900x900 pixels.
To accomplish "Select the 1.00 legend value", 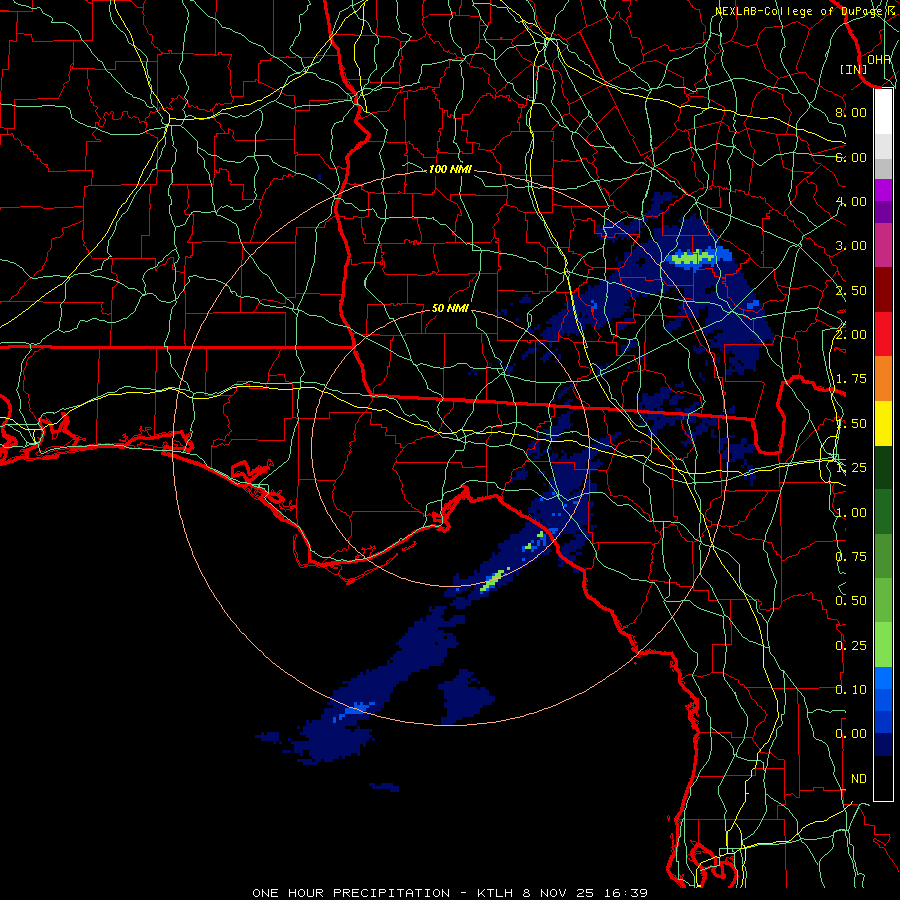I will point(851,513).
